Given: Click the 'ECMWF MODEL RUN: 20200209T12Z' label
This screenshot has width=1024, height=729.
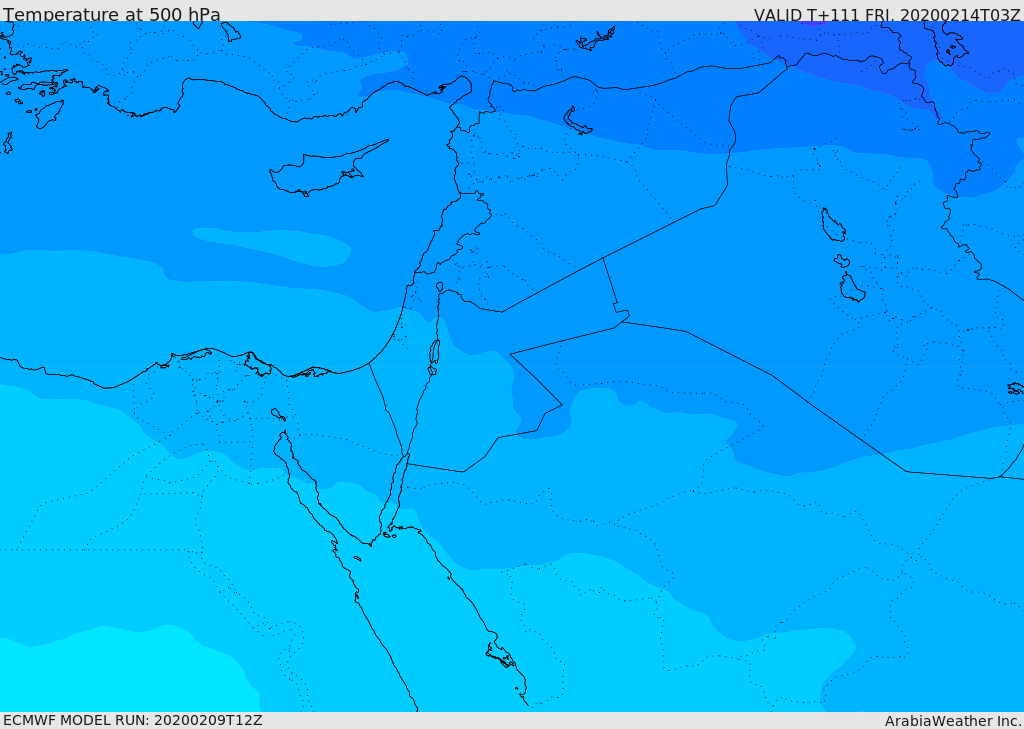Looking at the screenshot, I should (x=133, y=720).
